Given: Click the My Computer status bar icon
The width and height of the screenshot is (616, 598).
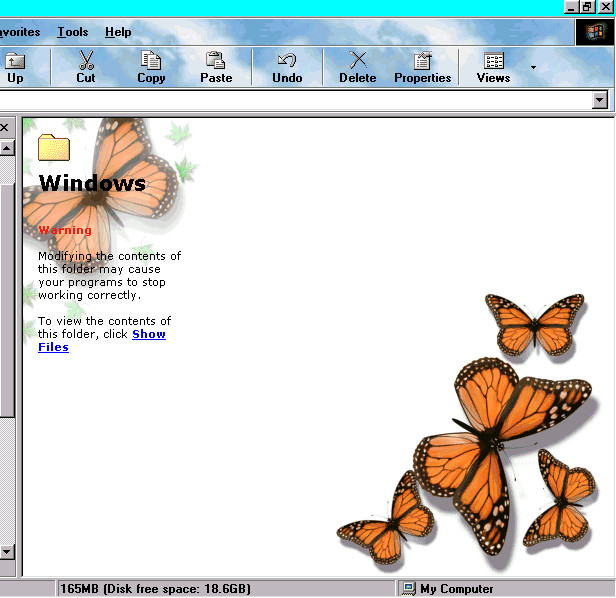Looking at the screenshot, I should [x=409, y=589].
